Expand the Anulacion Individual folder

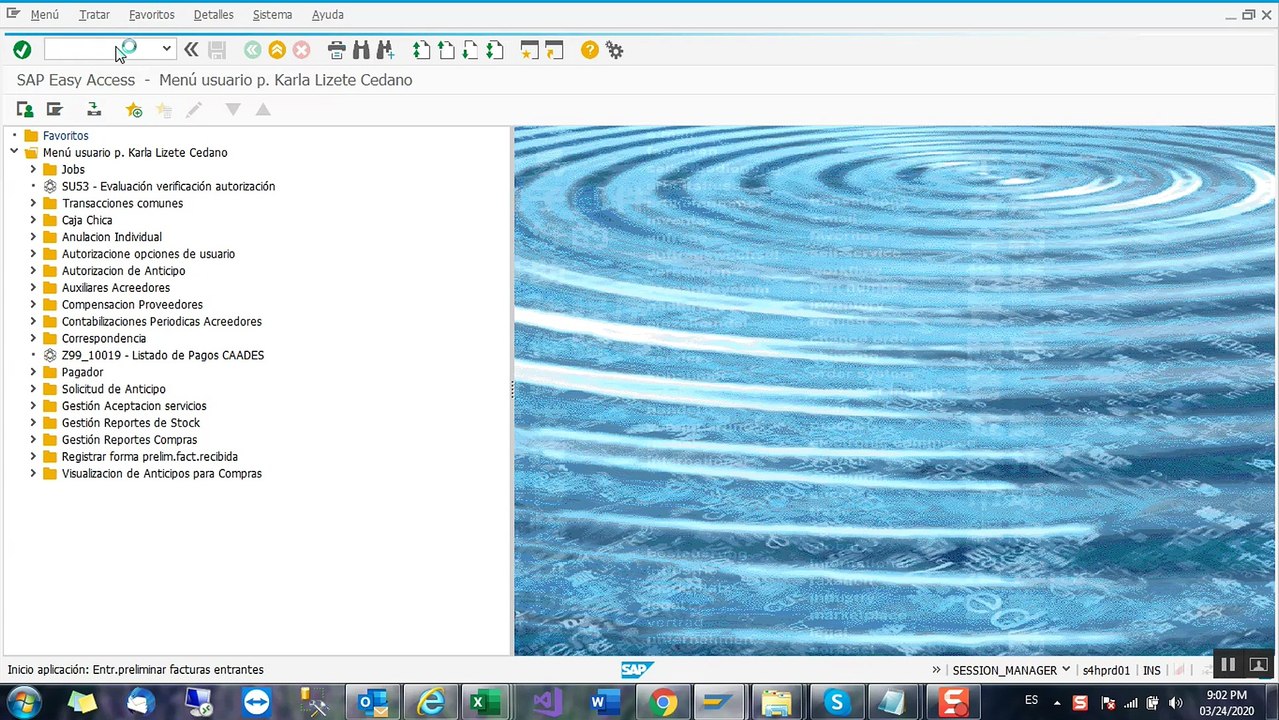pos(33,237)
